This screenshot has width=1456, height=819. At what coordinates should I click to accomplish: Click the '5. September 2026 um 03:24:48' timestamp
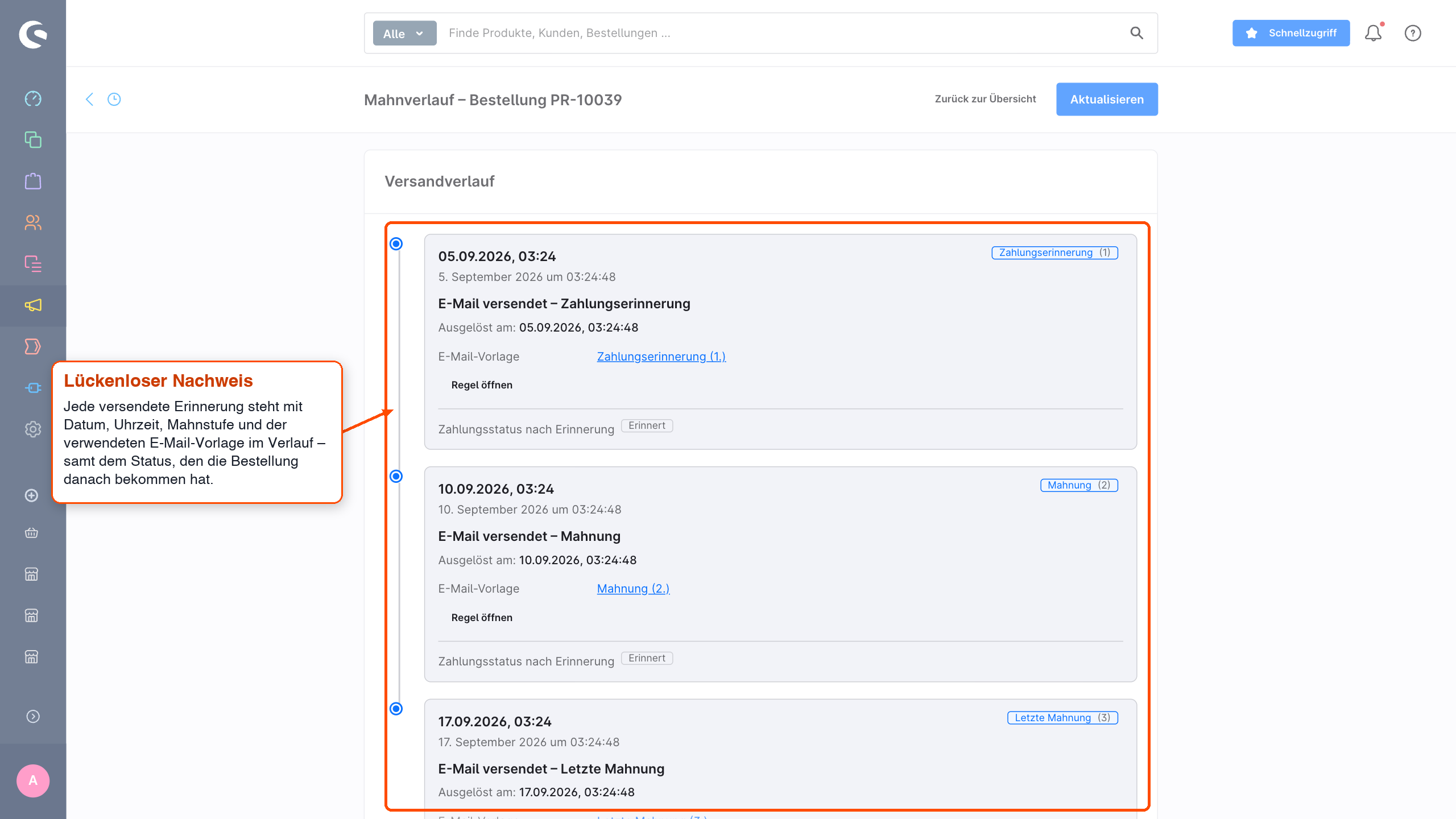click(527, 277)
